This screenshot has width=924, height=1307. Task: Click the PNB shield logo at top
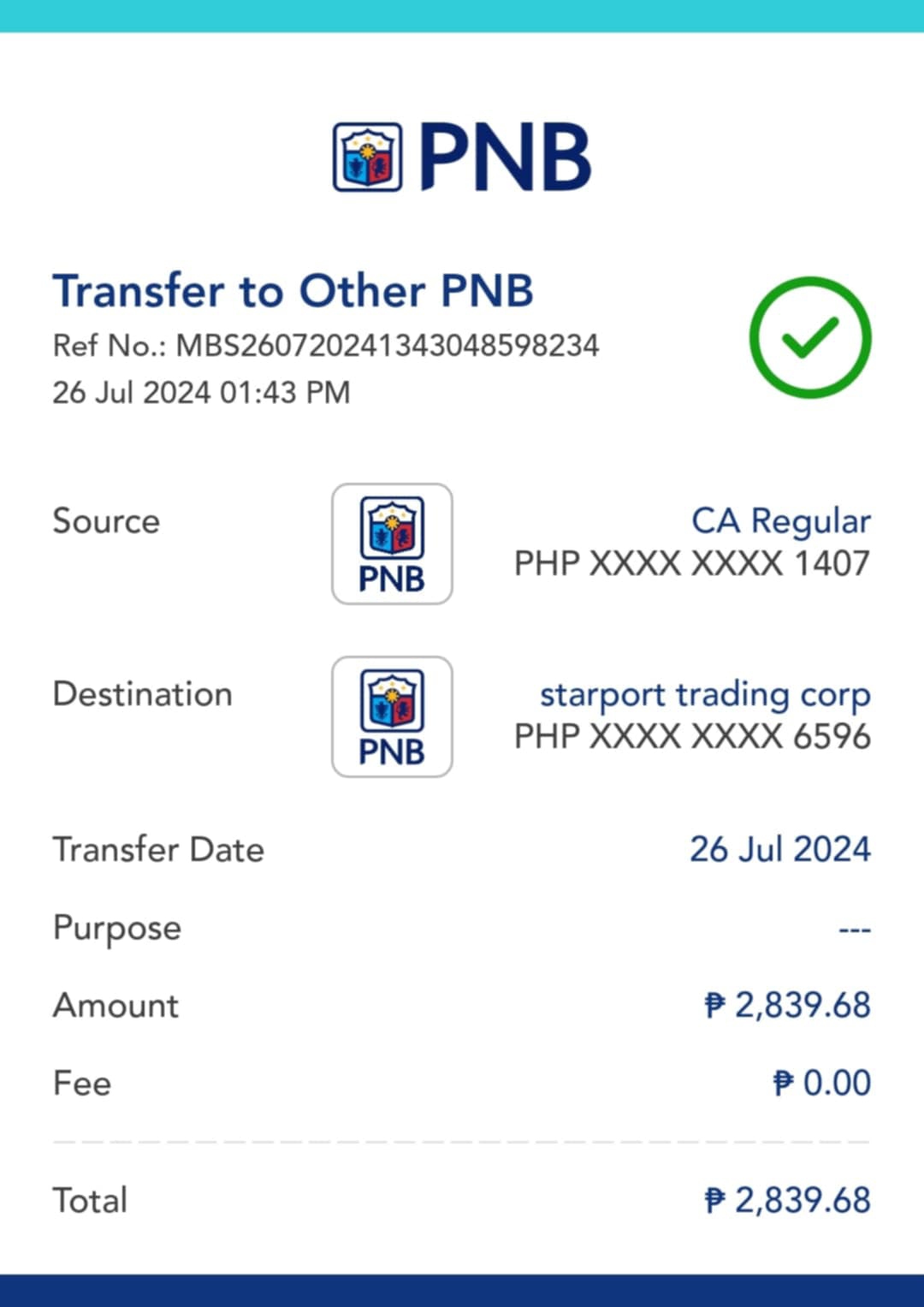click(x=367, y=157)
